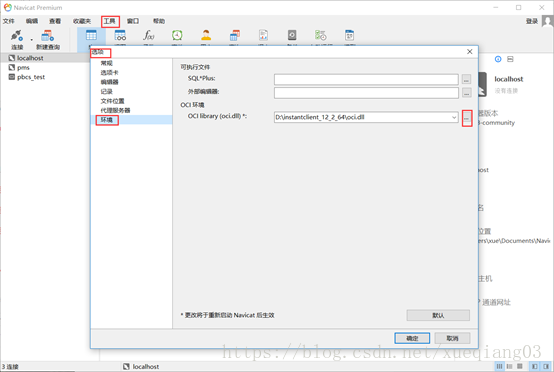Toggle left navigation pane icon in status bar

point(535,366)
